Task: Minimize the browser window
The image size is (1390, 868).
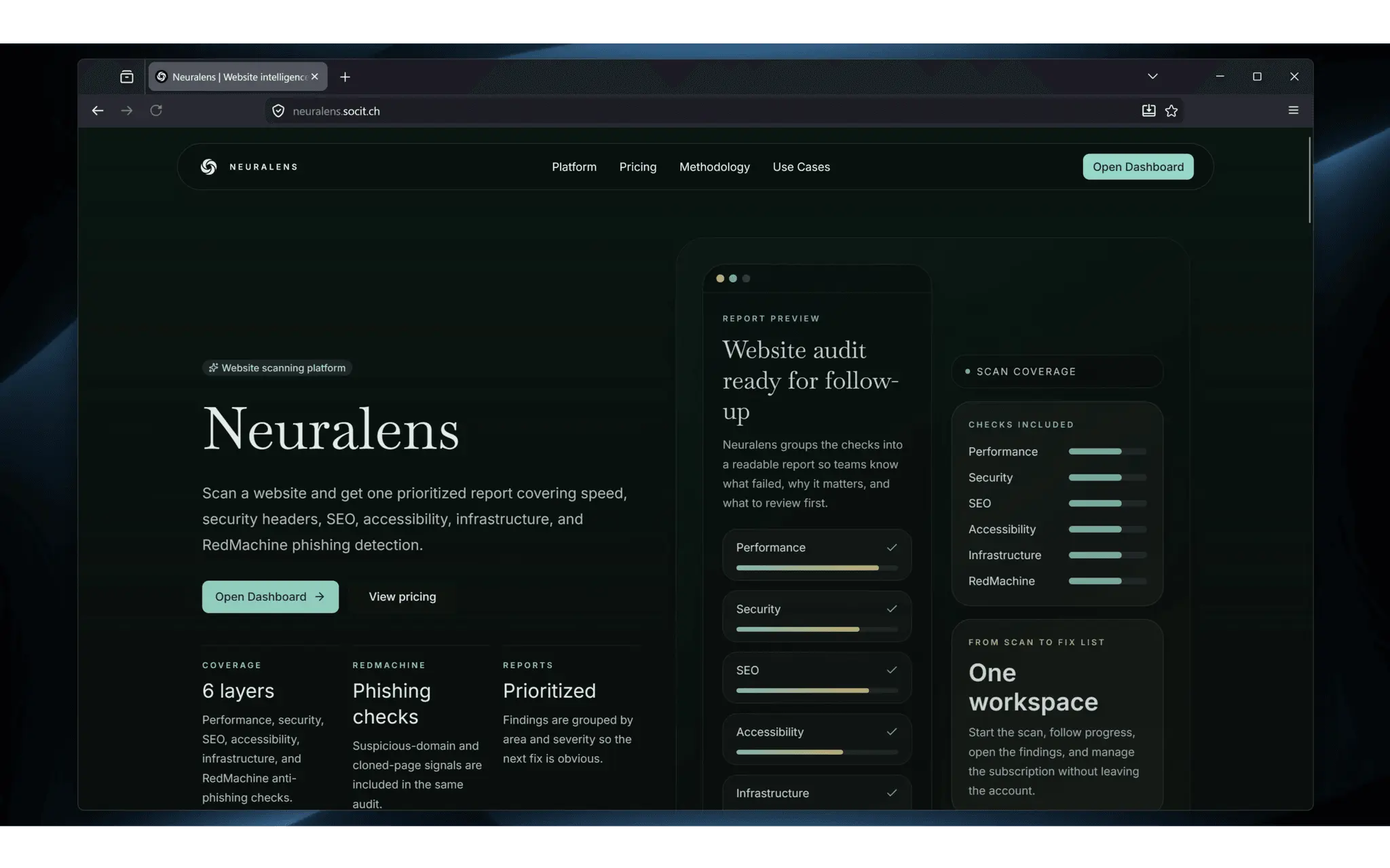Action: click(x=1220, y=77)
